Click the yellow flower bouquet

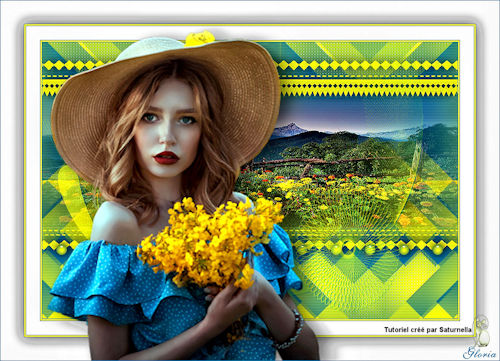coord(210,241)
